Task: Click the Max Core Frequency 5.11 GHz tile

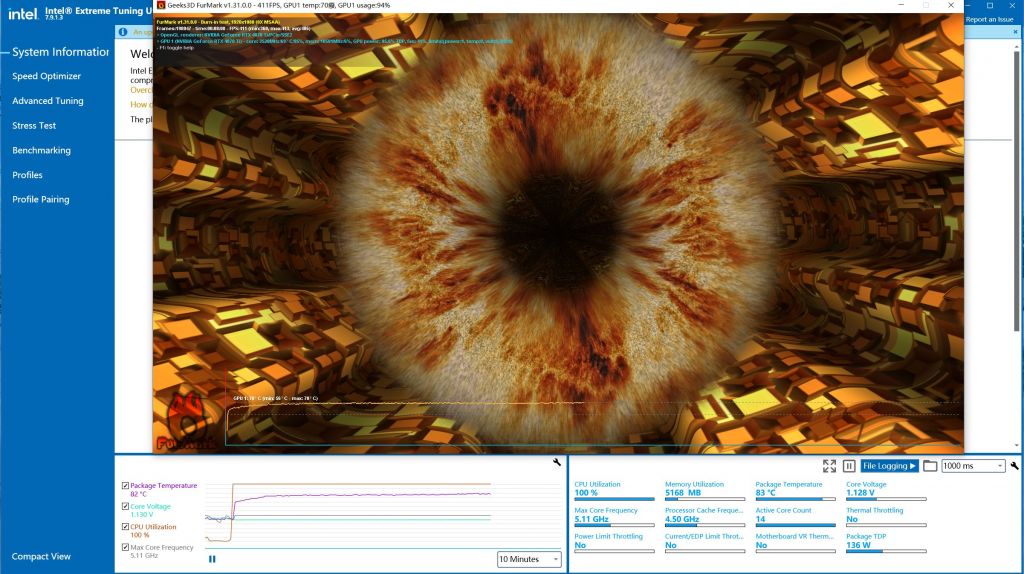Action: 614,517
